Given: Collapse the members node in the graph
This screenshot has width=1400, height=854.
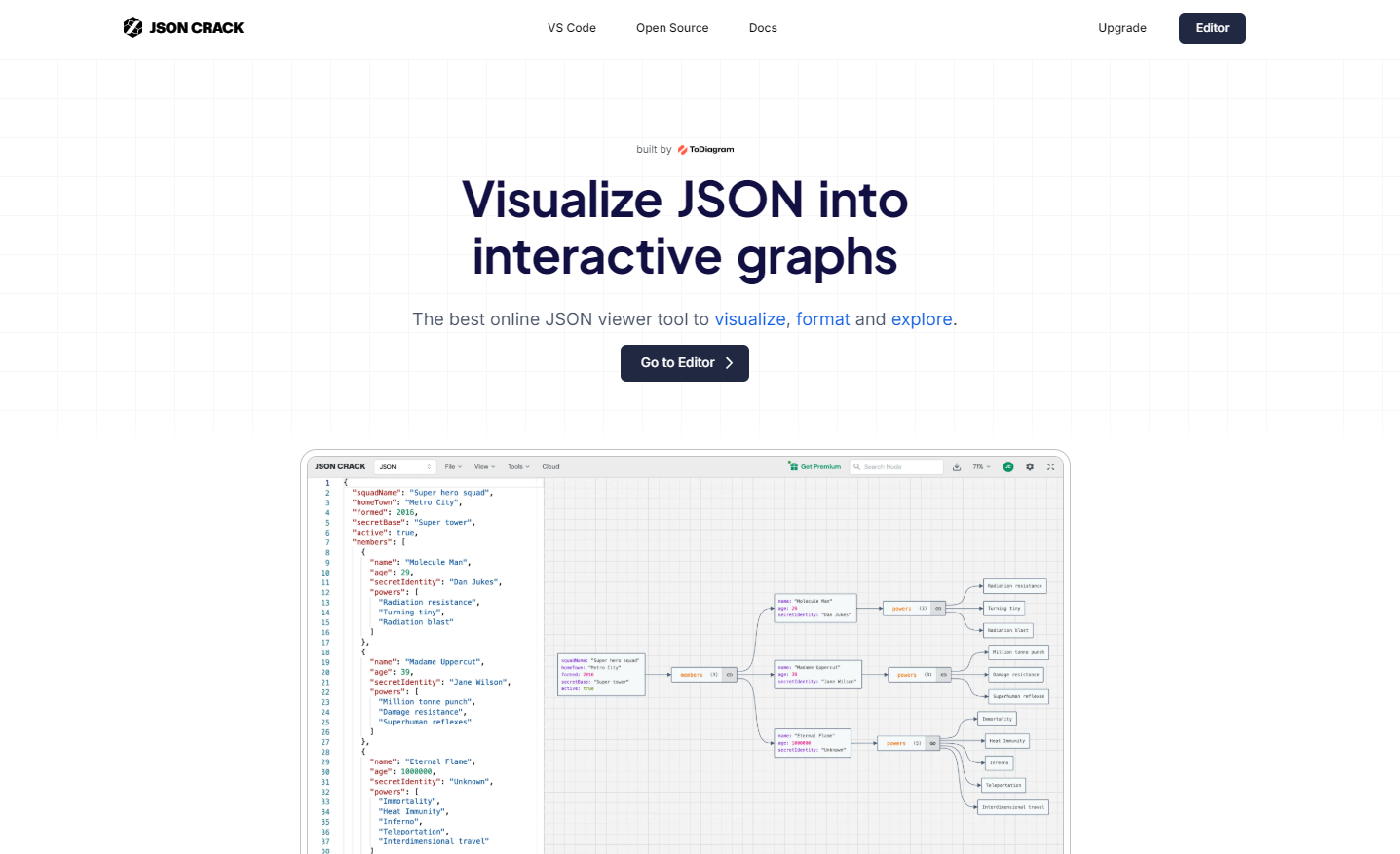Looking at the screenshot, I should click(x=729, y=675).
